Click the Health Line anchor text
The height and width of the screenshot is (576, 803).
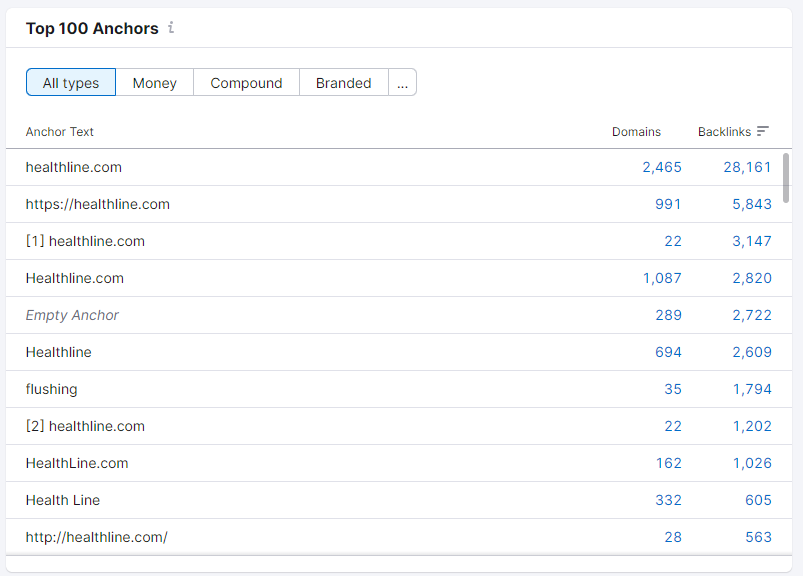coord(62,500)
